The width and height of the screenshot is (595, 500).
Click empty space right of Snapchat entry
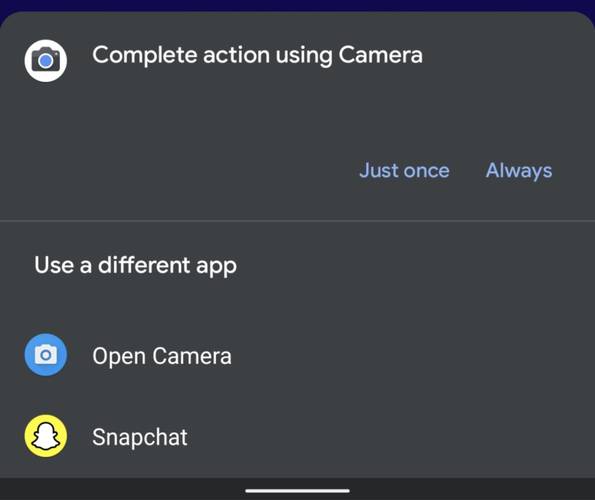pos(391,437)
